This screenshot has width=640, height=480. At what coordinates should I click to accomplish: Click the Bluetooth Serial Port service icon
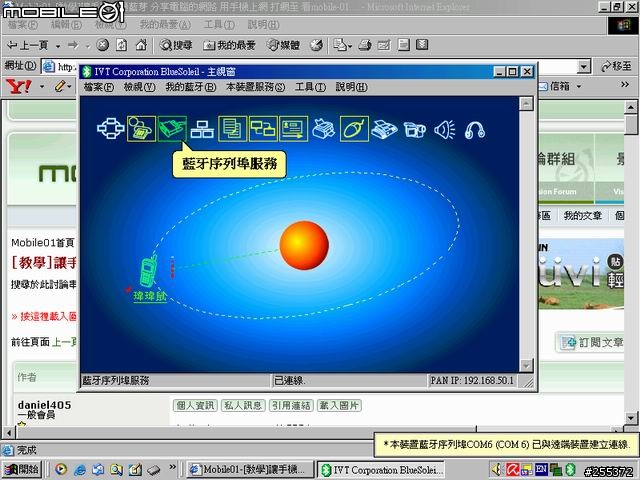coord(172,129)
